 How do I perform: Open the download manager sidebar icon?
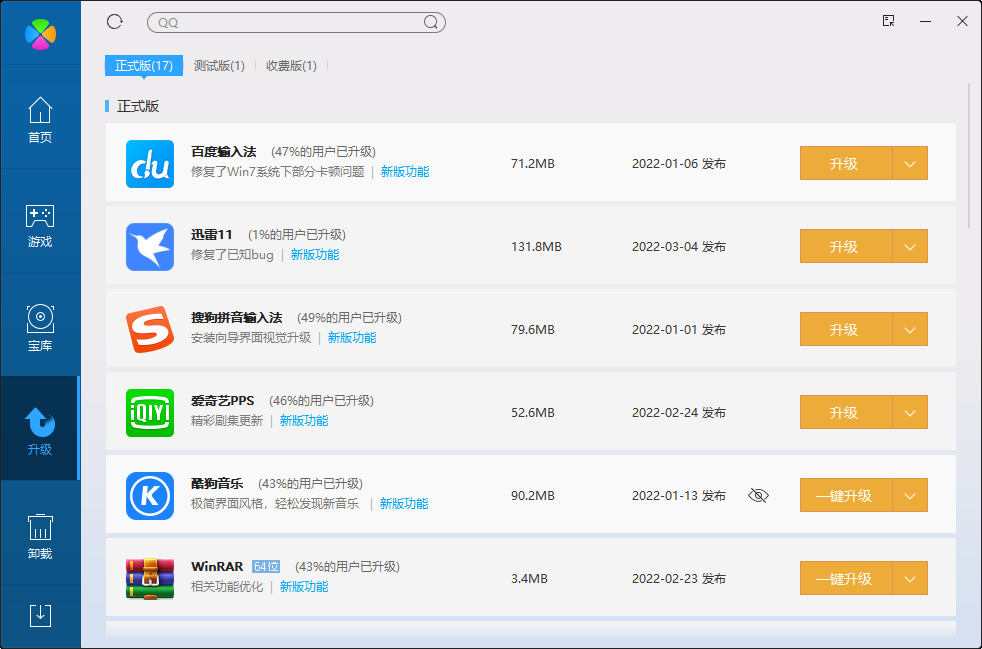[x=40, y=616]
